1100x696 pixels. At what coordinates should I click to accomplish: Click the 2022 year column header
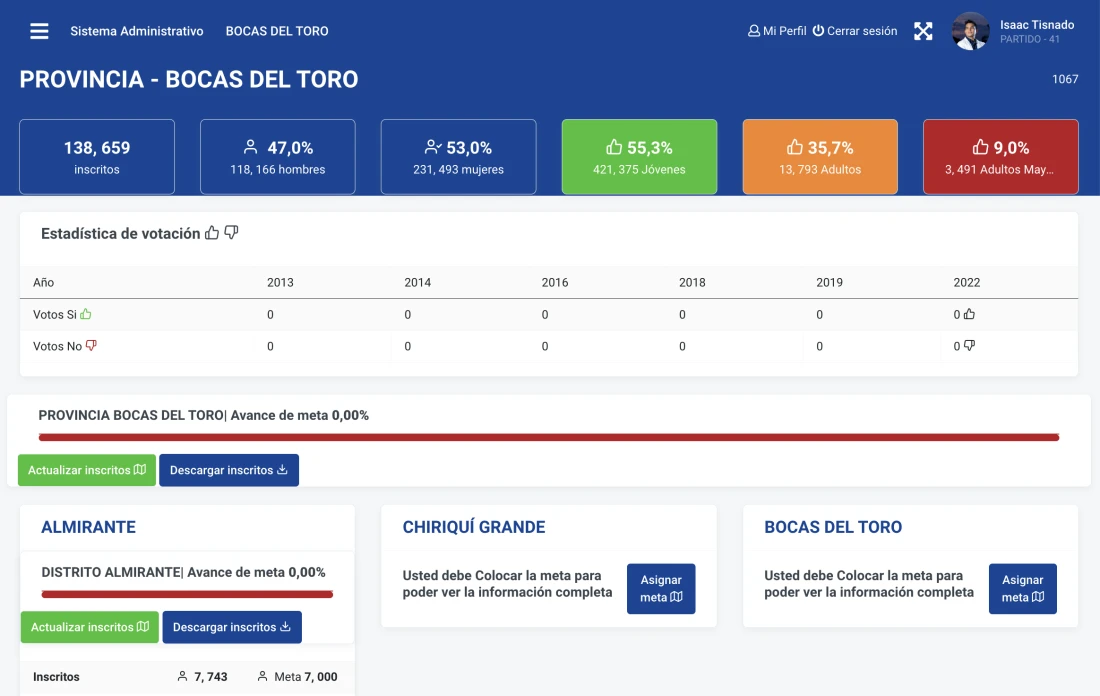click(967, 282)
